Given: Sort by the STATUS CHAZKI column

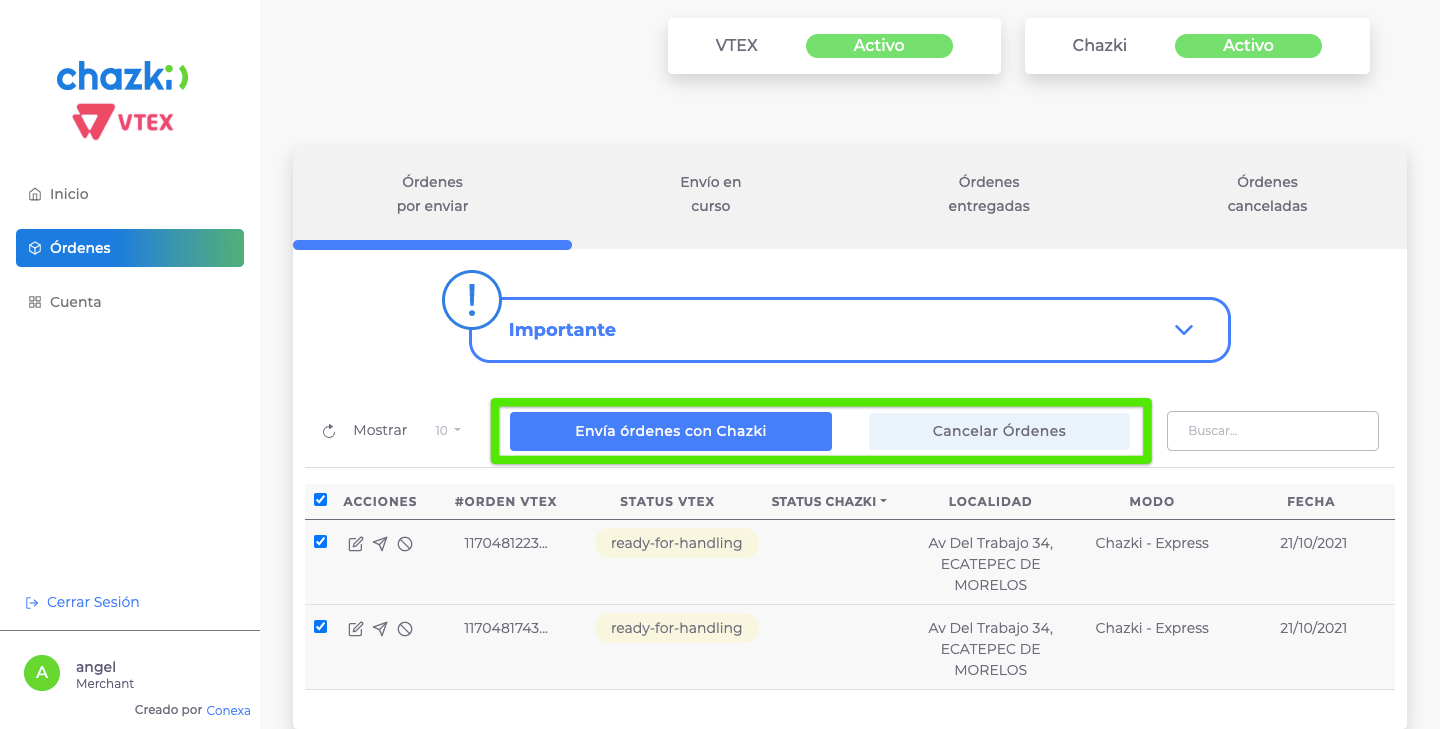Looking at the screenshot, I should (x=829, y=501).
